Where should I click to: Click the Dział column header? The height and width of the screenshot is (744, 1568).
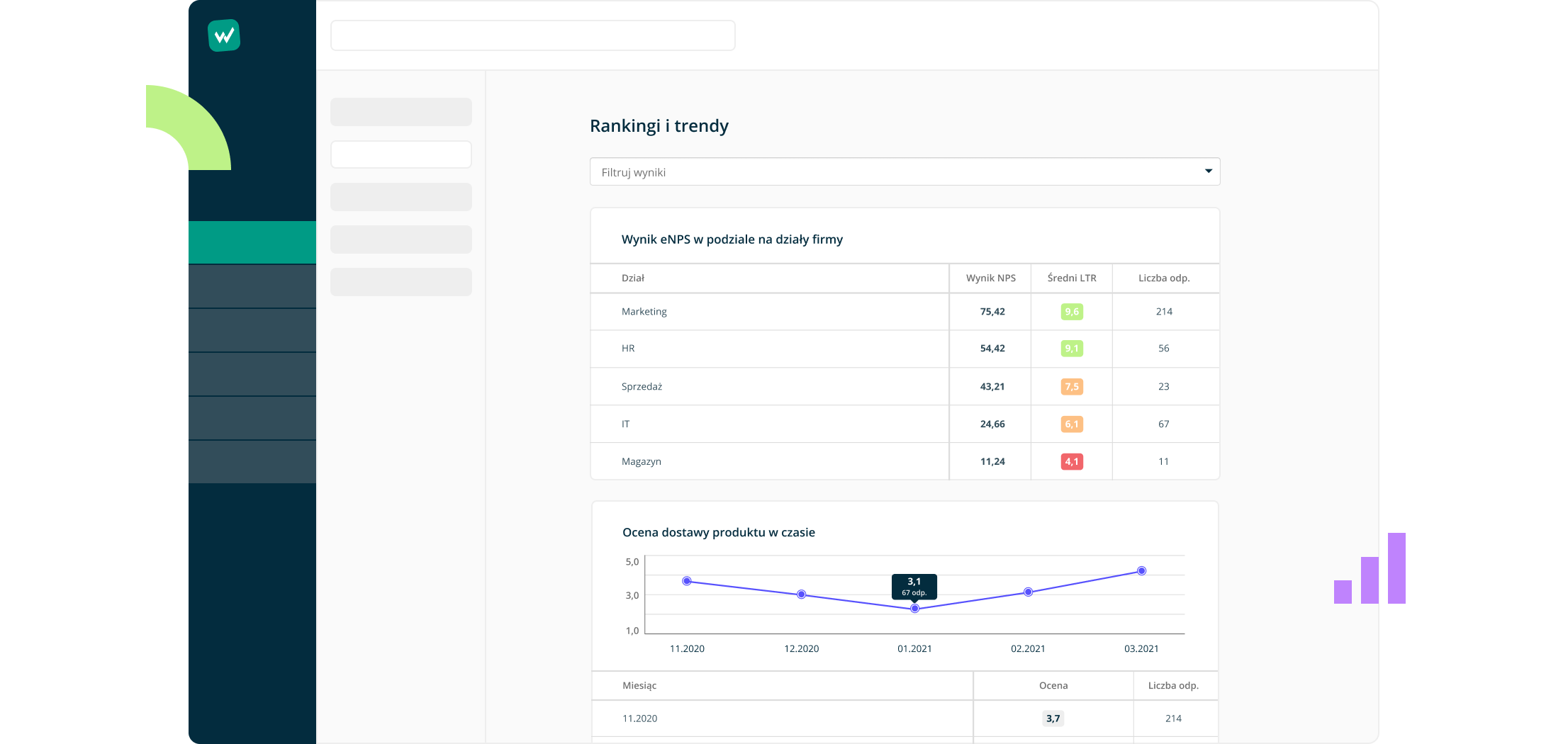(x=633, y=278)
